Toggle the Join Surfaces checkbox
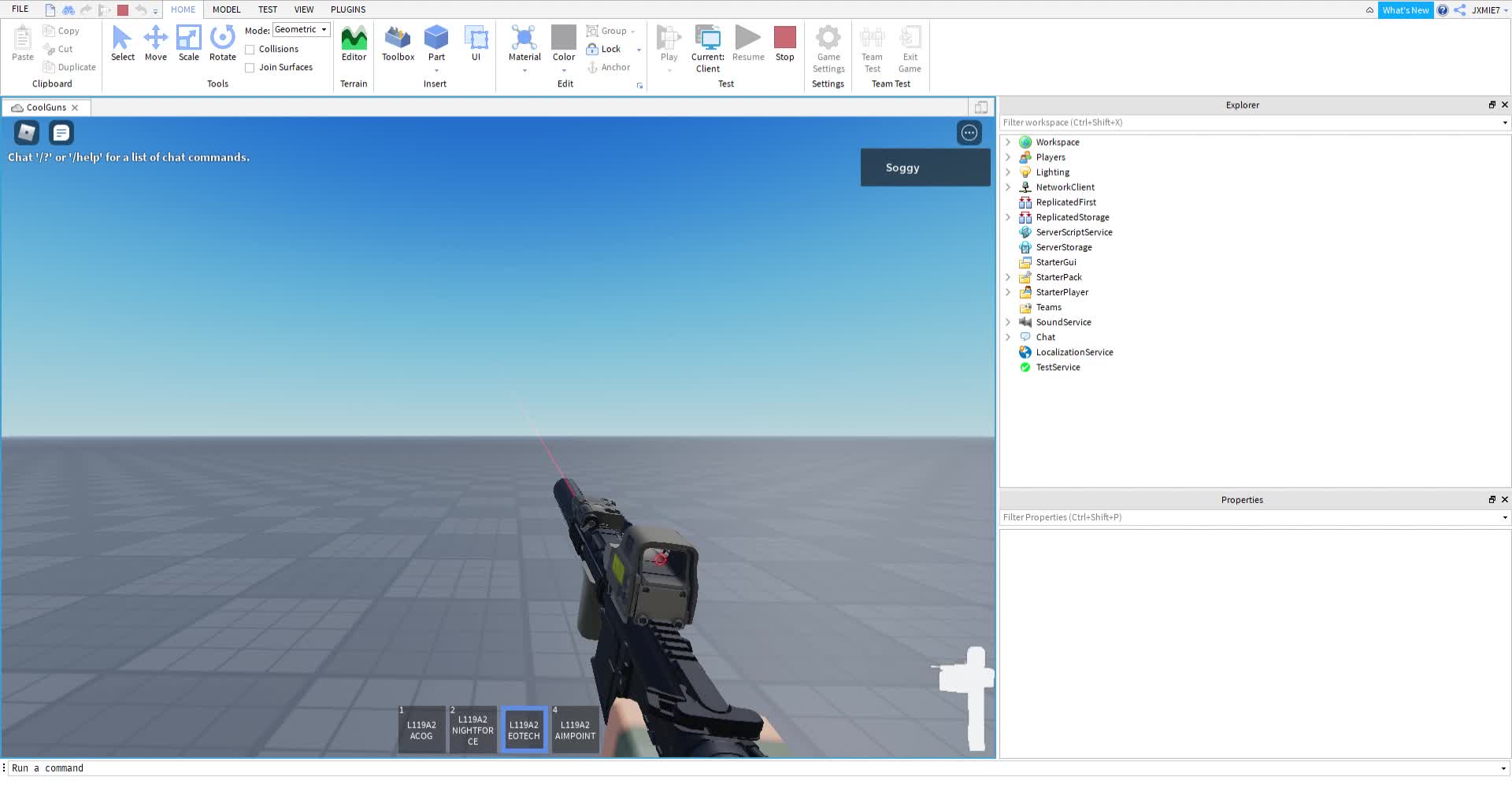This screenshot has width=1512, height=803. tap(250, 68)
